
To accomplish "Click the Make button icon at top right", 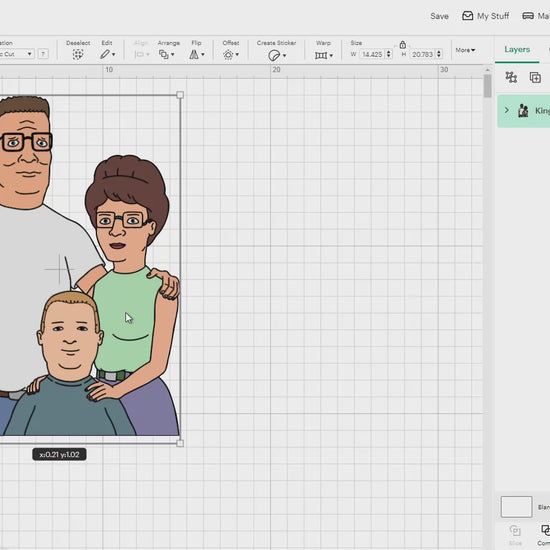I will click(528, 16).
